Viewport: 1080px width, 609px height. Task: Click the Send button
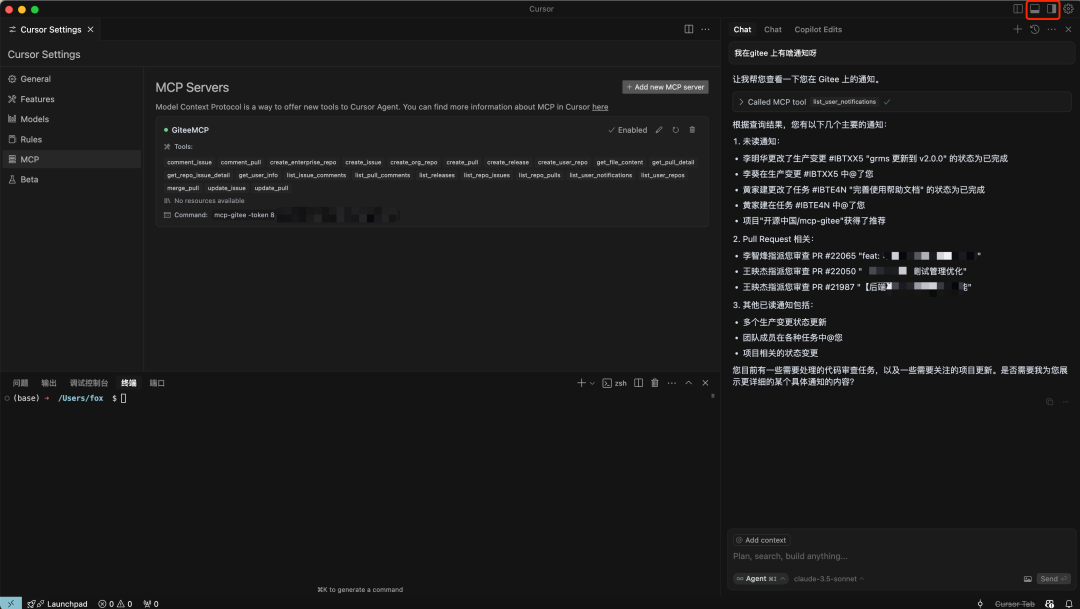(x=1054, y=579)
